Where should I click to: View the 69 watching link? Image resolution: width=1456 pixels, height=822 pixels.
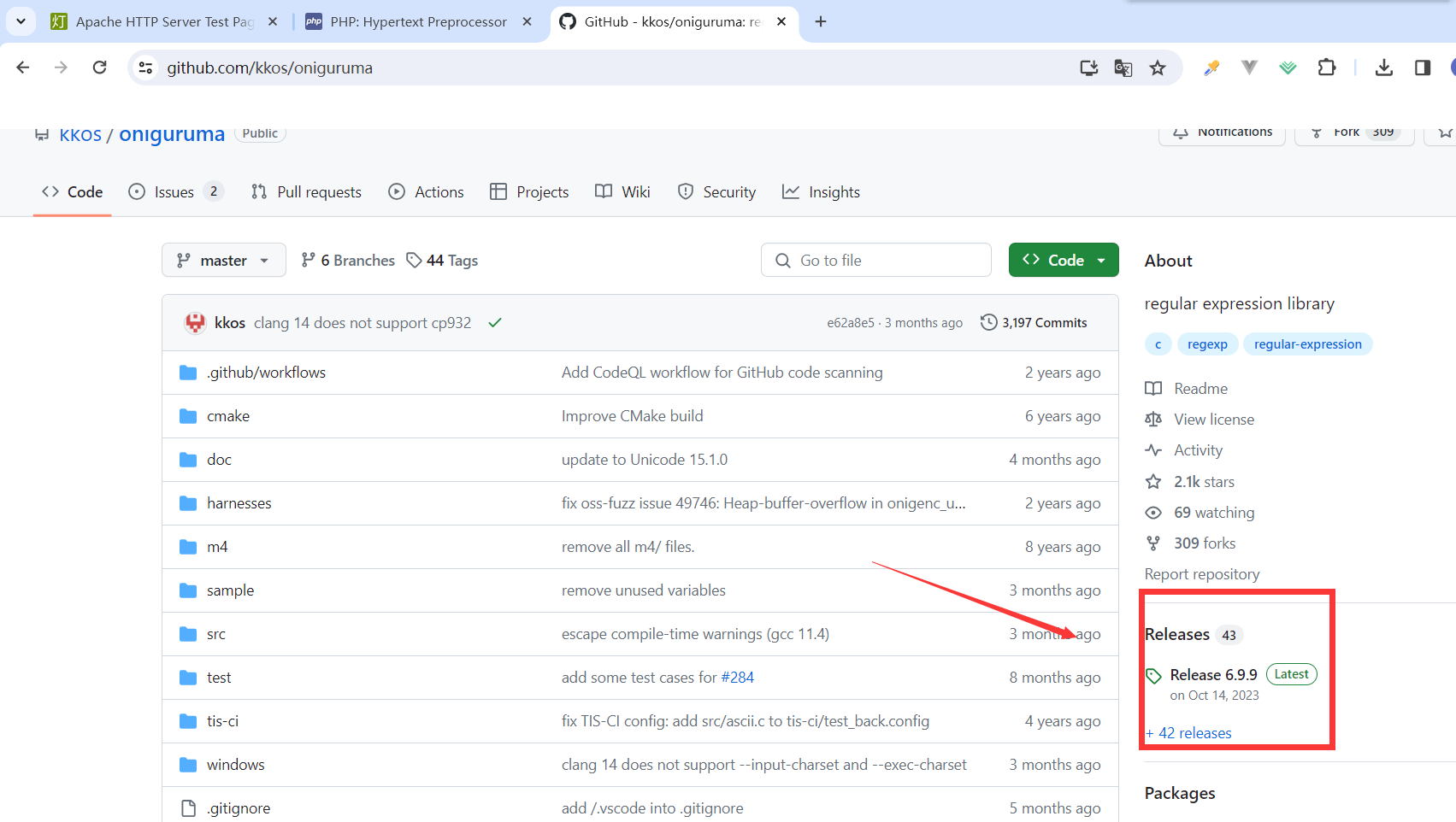coord(1200,513)
